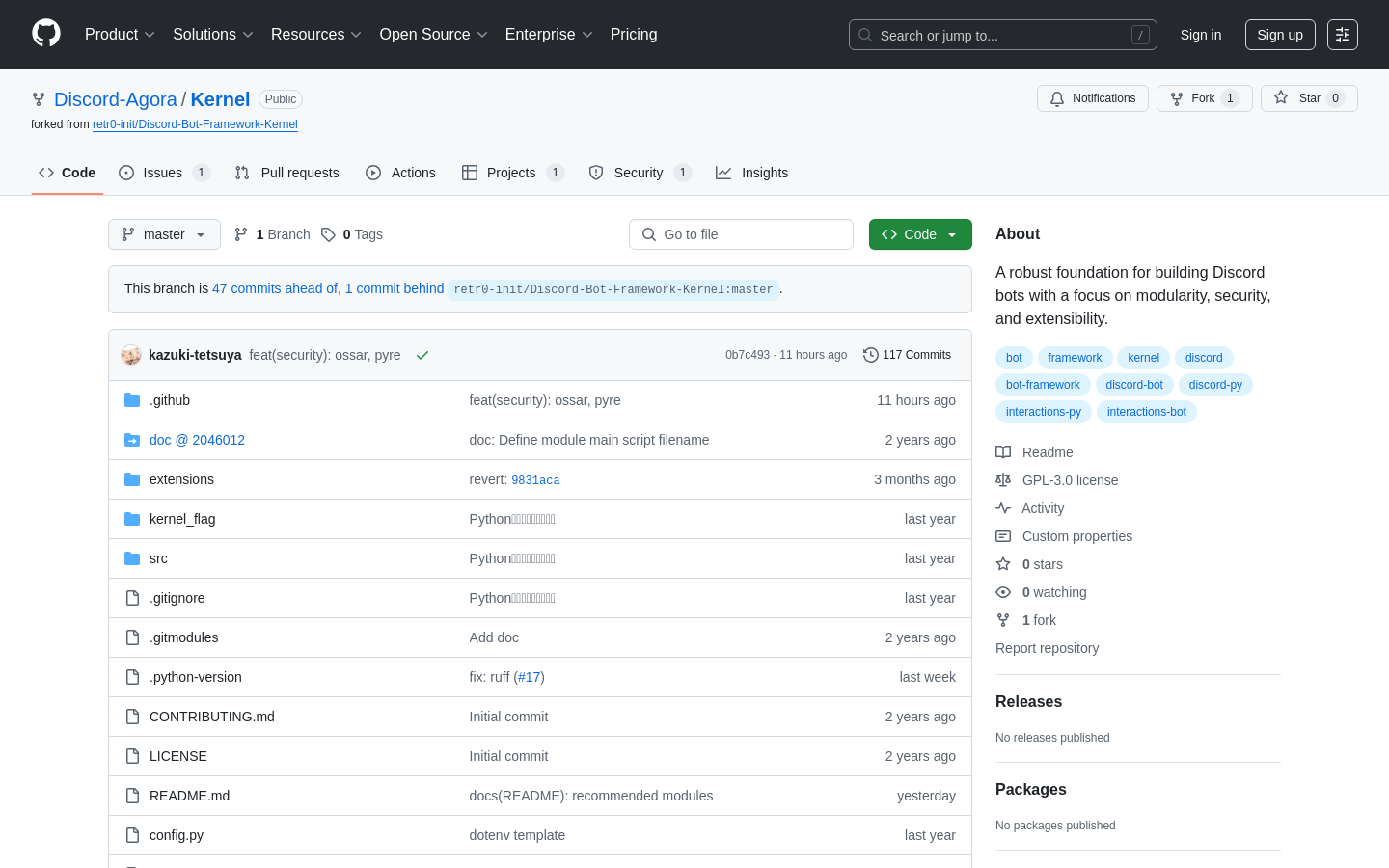Open the master branch selector dropdown
The width and height of the screenshot is (1389, 868).
pyautogui.click(x=164, y=234)
